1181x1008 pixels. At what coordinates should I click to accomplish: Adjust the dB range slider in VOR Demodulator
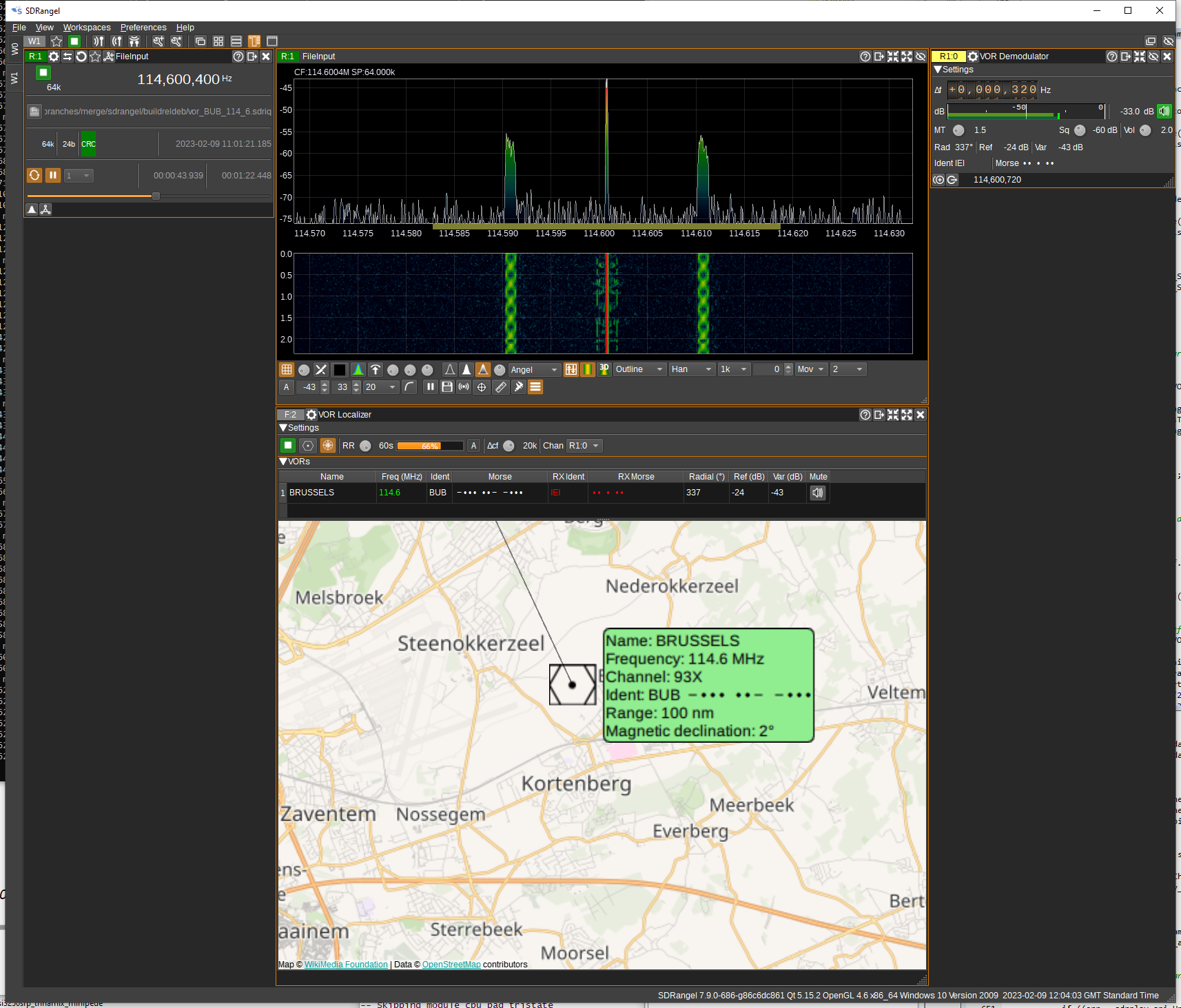pos(1027,111)
